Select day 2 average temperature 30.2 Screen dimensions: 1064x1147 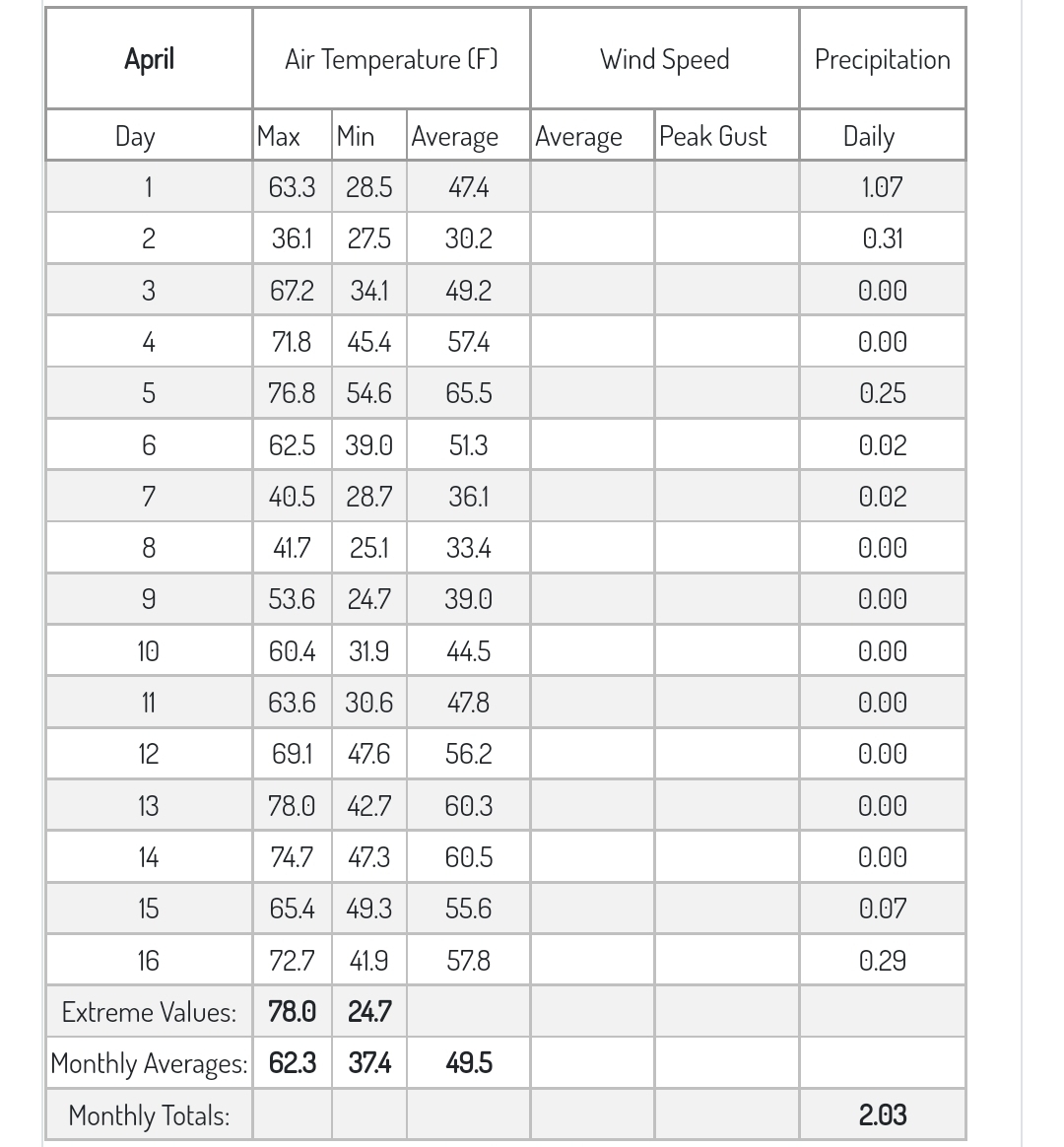point(468,238)
